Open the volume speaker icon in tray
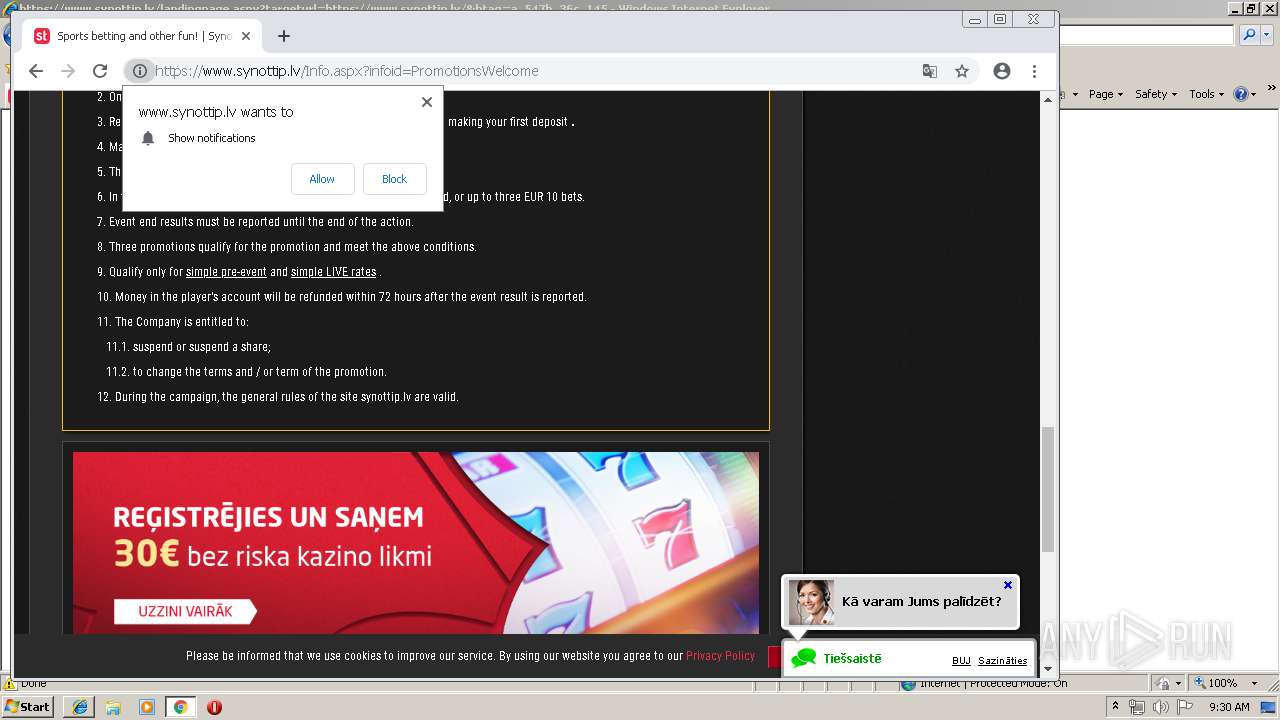This screenshot has width=1280, height=720. pos(1160,707)
